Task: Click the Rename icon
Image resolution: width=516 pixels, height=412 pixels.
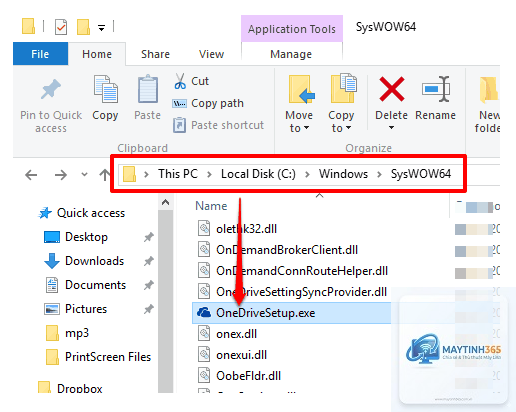Action: (x=436, y=89)
